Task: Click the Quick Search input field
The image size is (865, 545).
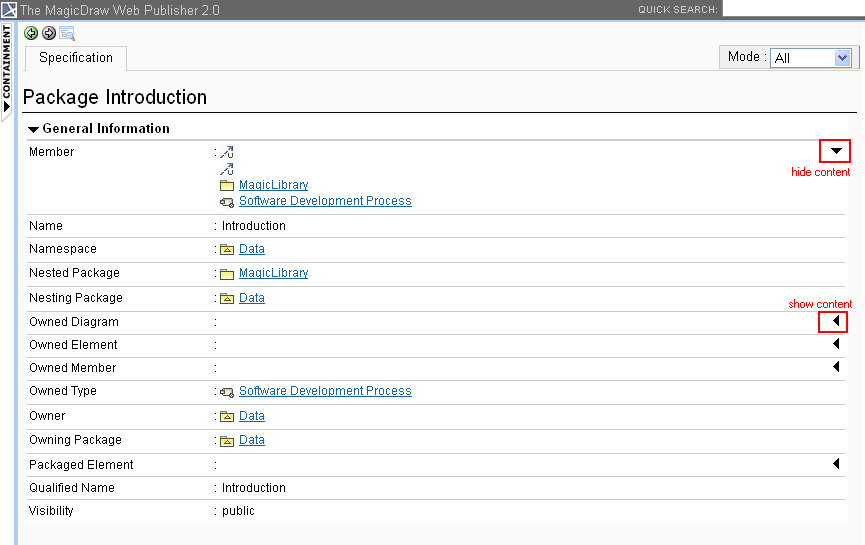Action: coord(792,9)
